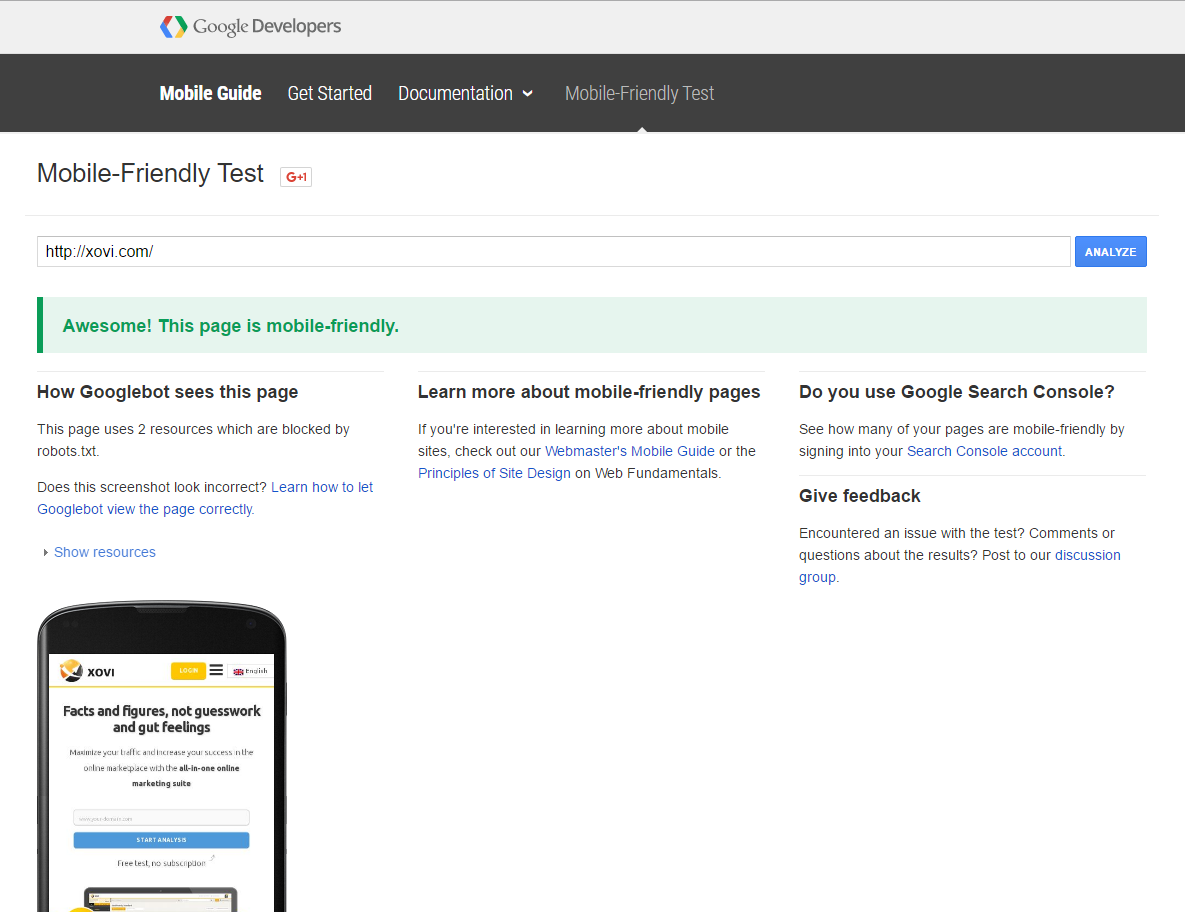Click 'Learn more about mobile-friendly pages' heading
1185x912 pixels.
coord(589,391)
